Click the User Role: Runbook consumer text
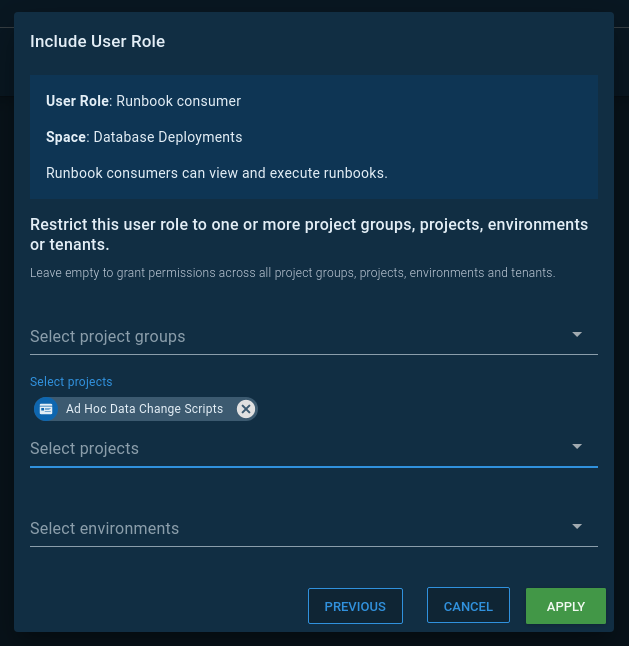Image resolution: width=629 pixels, height=646 pixels. (x=143, y=101)
